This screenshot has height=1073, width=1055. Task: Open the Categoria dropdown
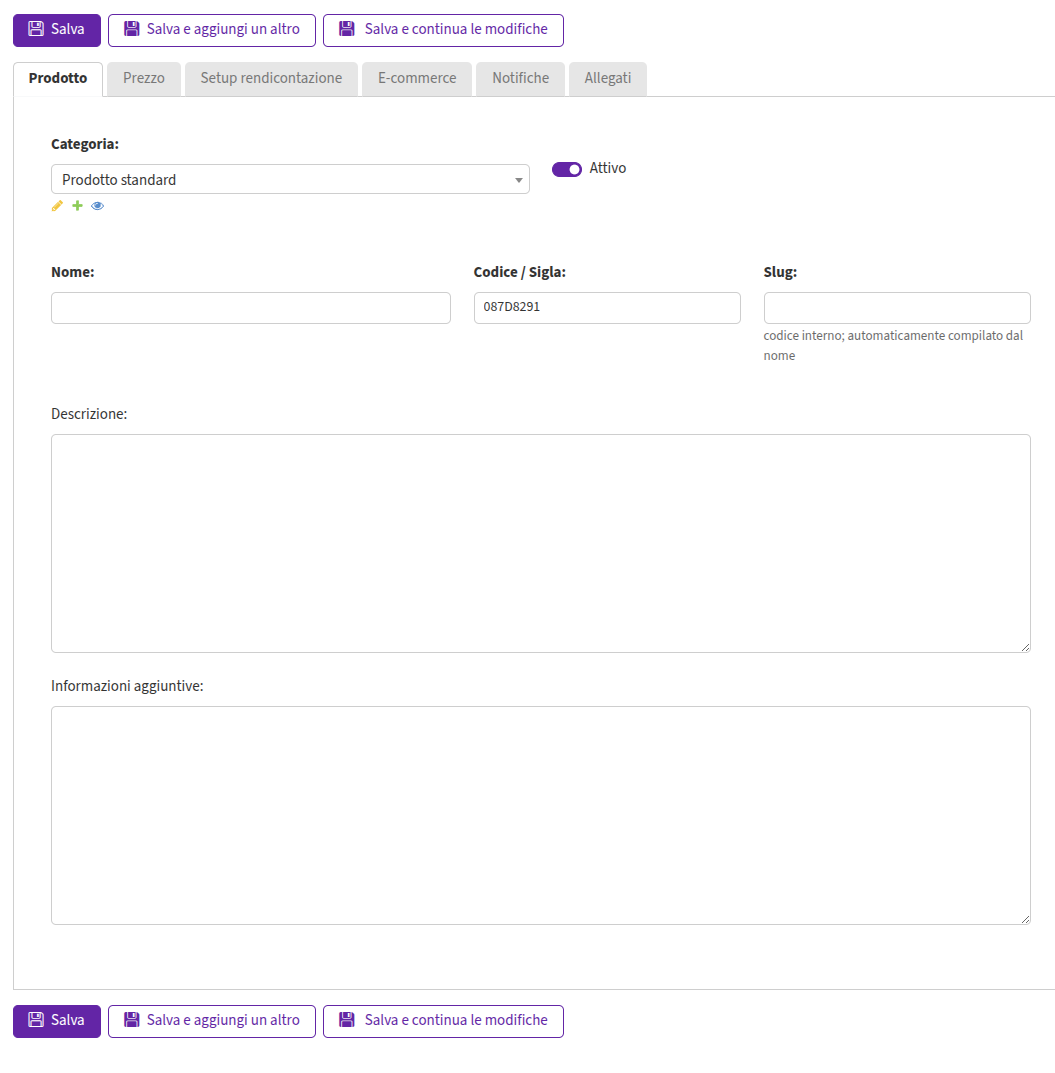(x=290, y=179)
